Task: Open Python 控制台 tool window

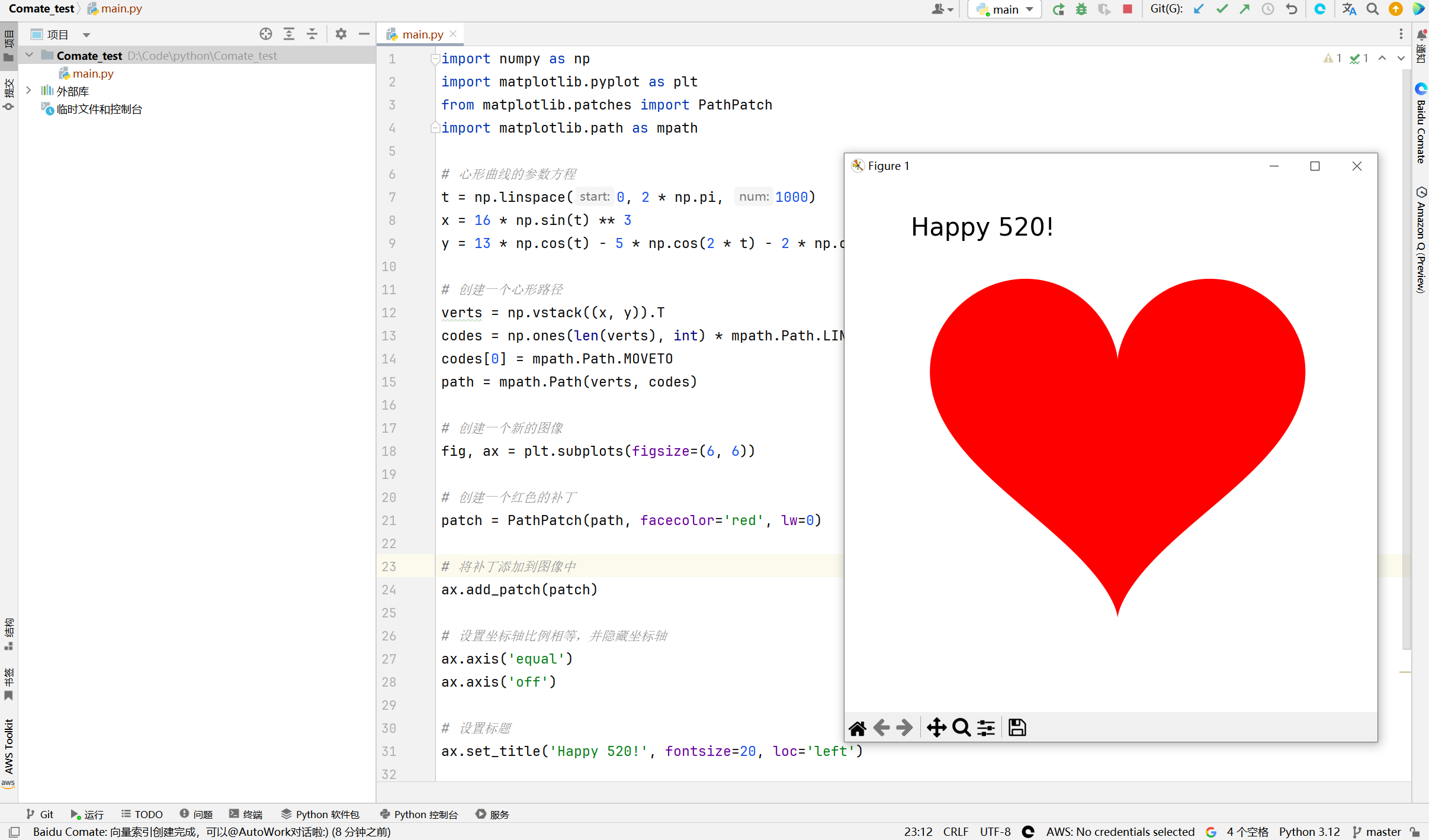Action: [419, 814]
